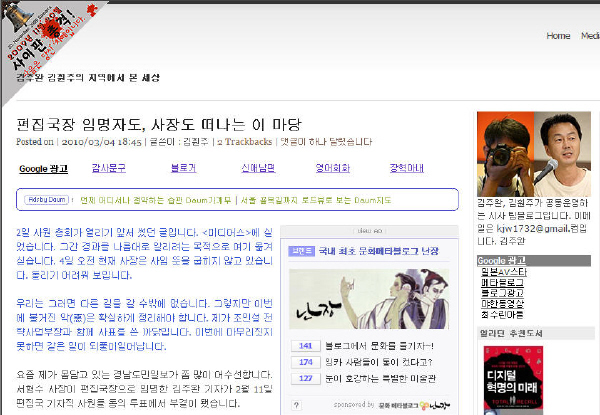This screenshot has height=415, width=600.
Task: Click the 블로거 ad link
Action: tap(183, 169)
